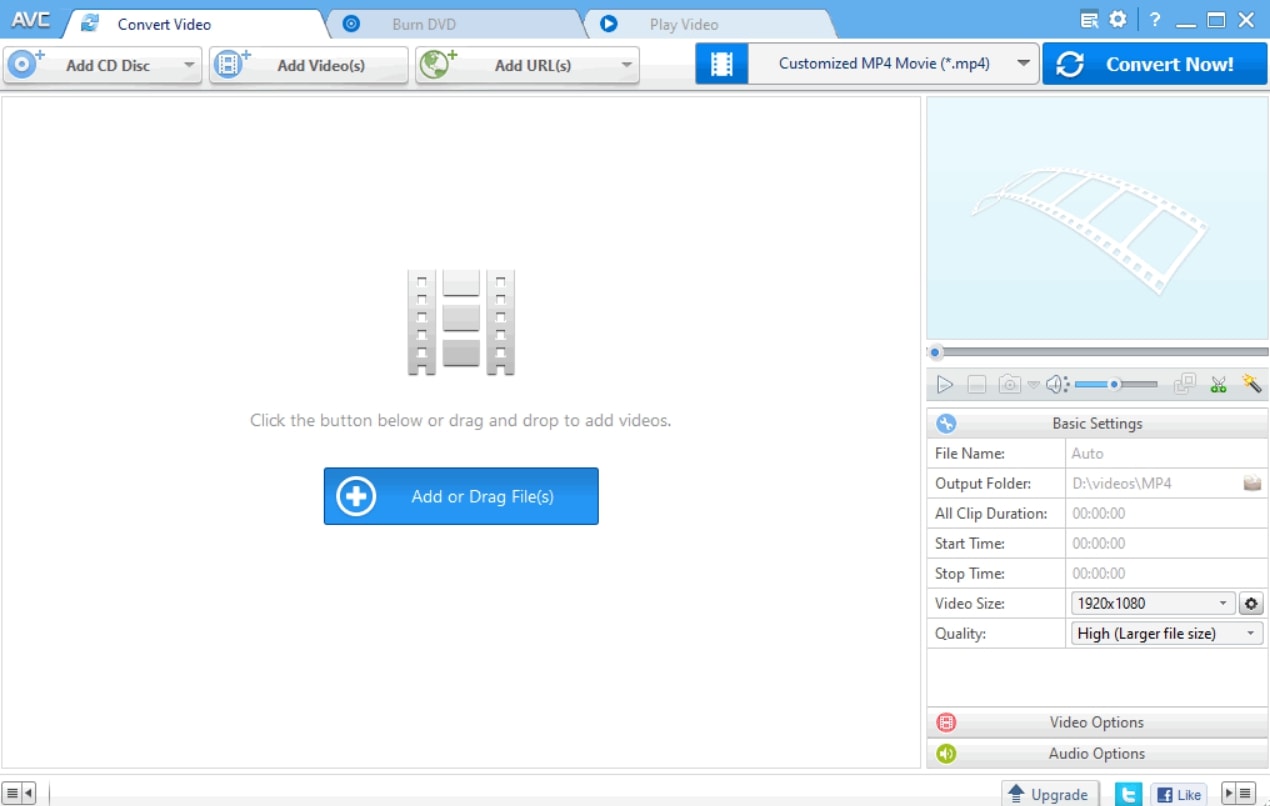
Task: Switch to the Burn DVD tab
Action: tap(423, 24)
